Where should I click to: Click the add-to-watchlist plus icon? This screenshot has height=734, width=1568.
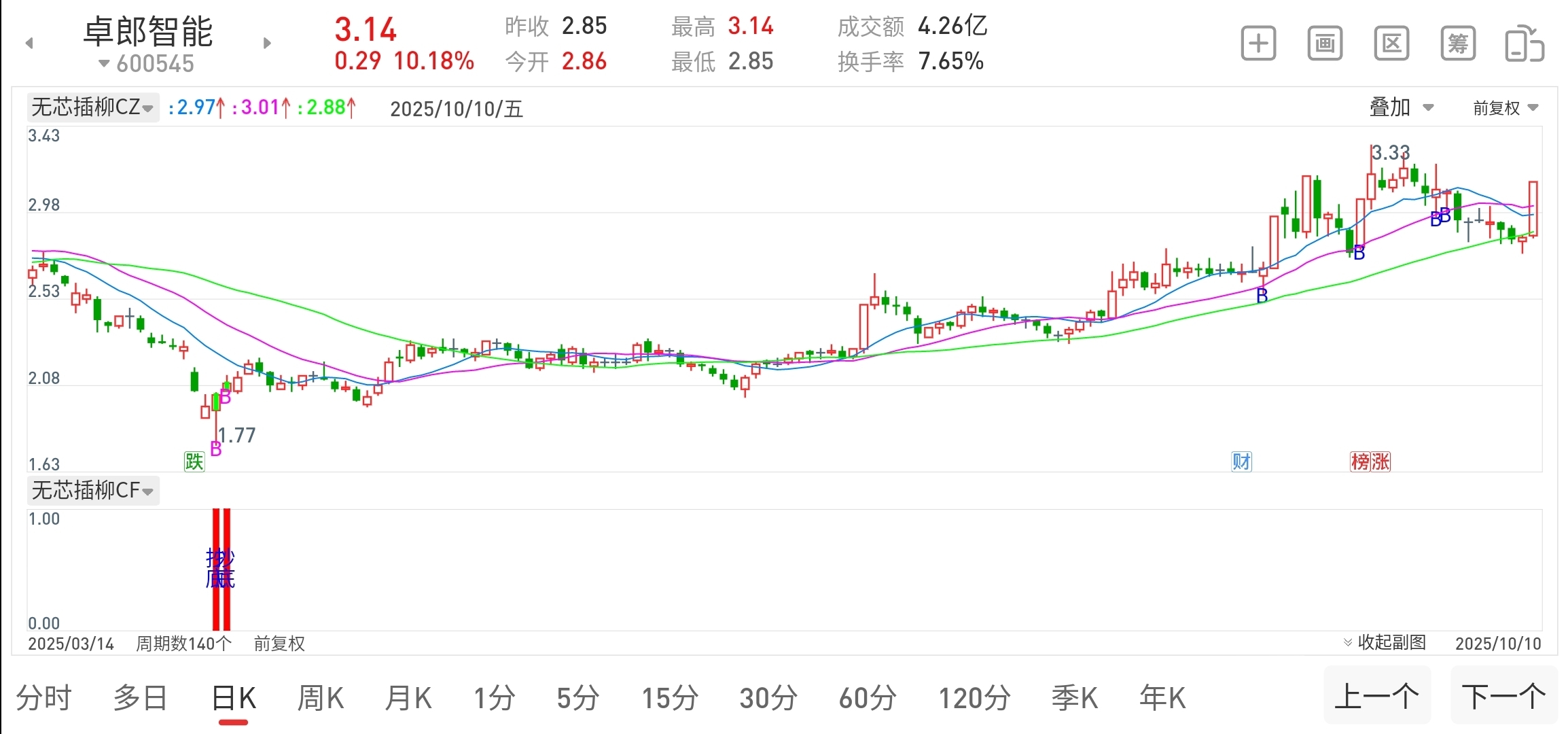(x=1258, y=44)
